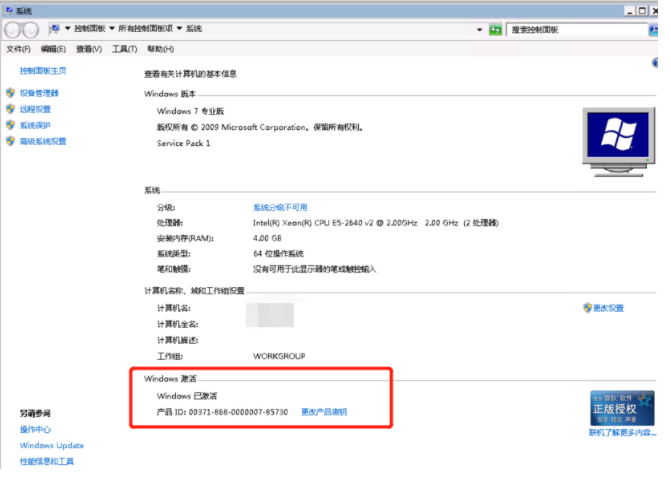Click the Forward navigation arrow button

coord(30,30)
